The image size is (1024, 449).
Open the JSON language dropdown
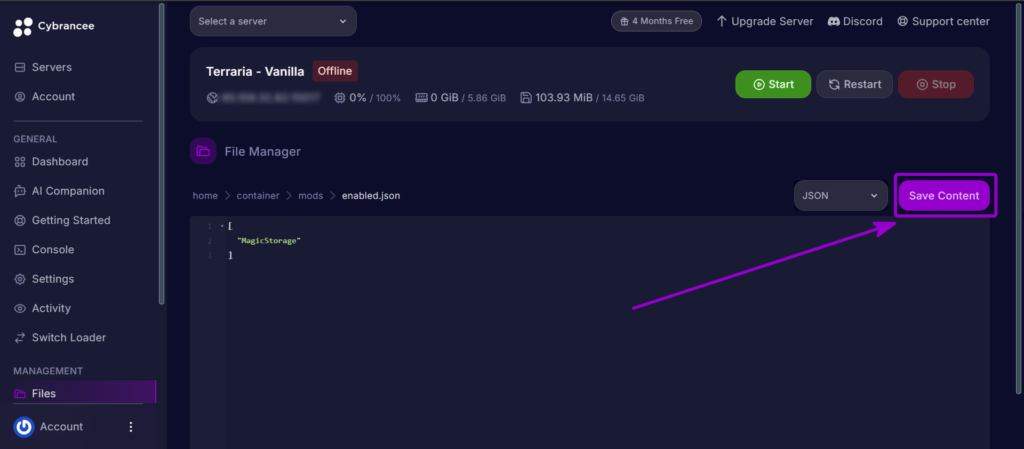pos(840,196)
